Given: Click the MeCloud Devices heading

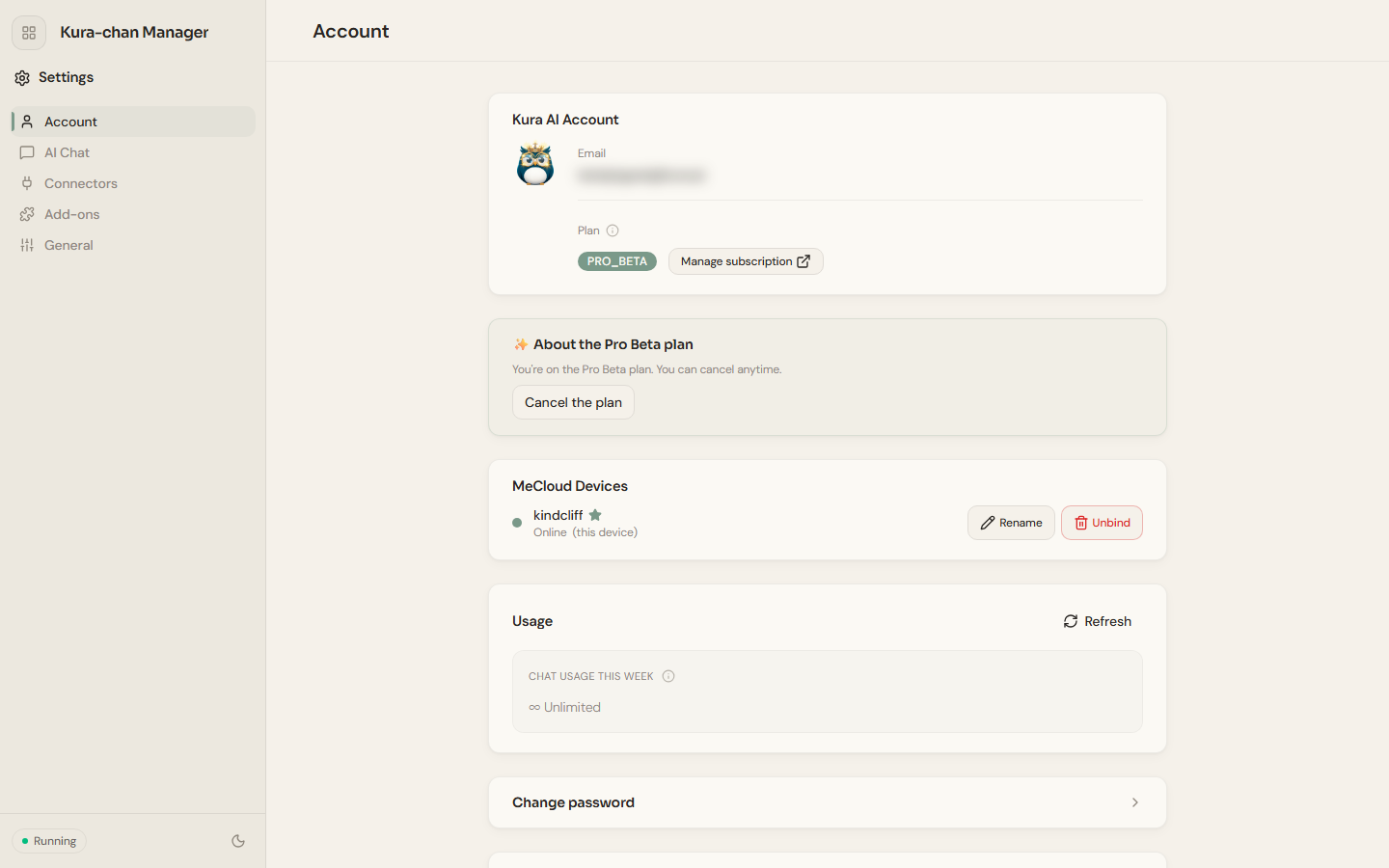Looking at the screenshot, I should pyautogui.click(x=570, y=486).
